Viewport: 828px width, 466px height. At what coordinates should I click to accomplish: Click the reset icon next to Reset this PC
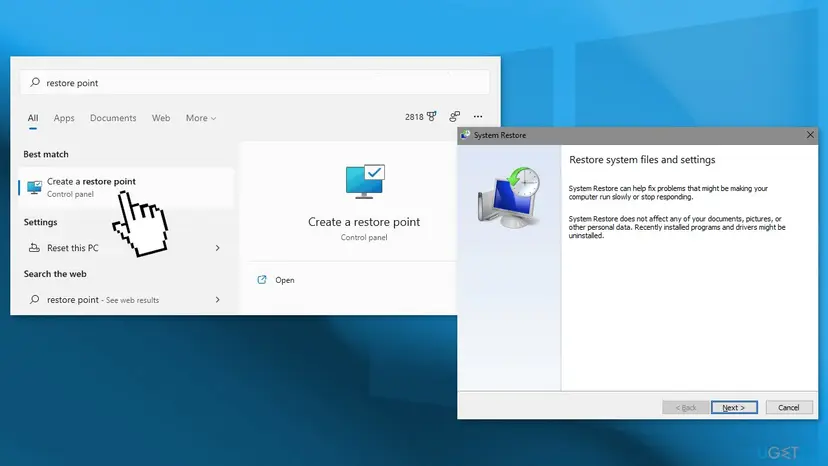point(34,248)
